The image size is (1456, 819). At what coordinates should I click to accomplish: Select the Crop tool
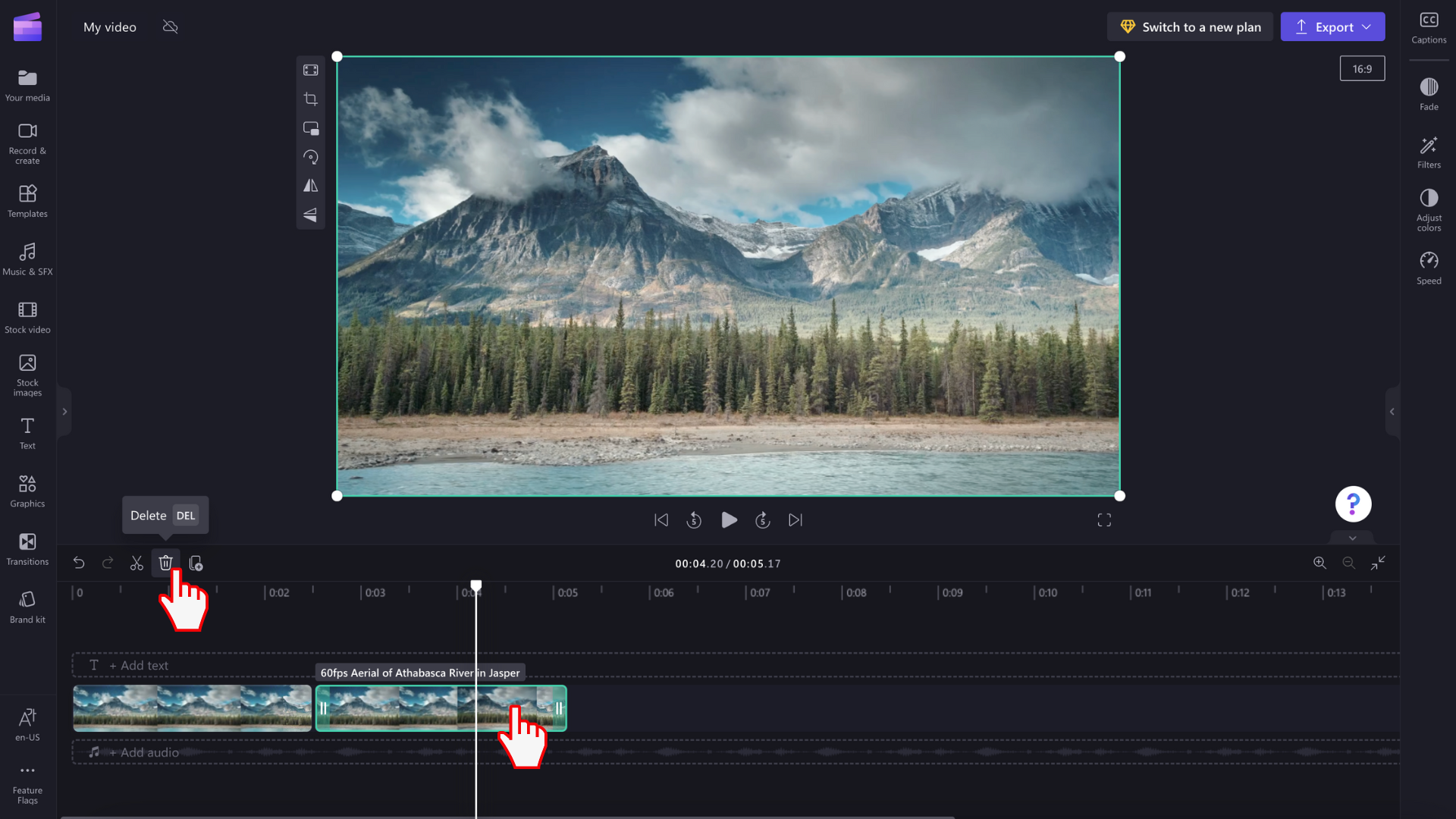pyautogui.click(x=311, y=99)
